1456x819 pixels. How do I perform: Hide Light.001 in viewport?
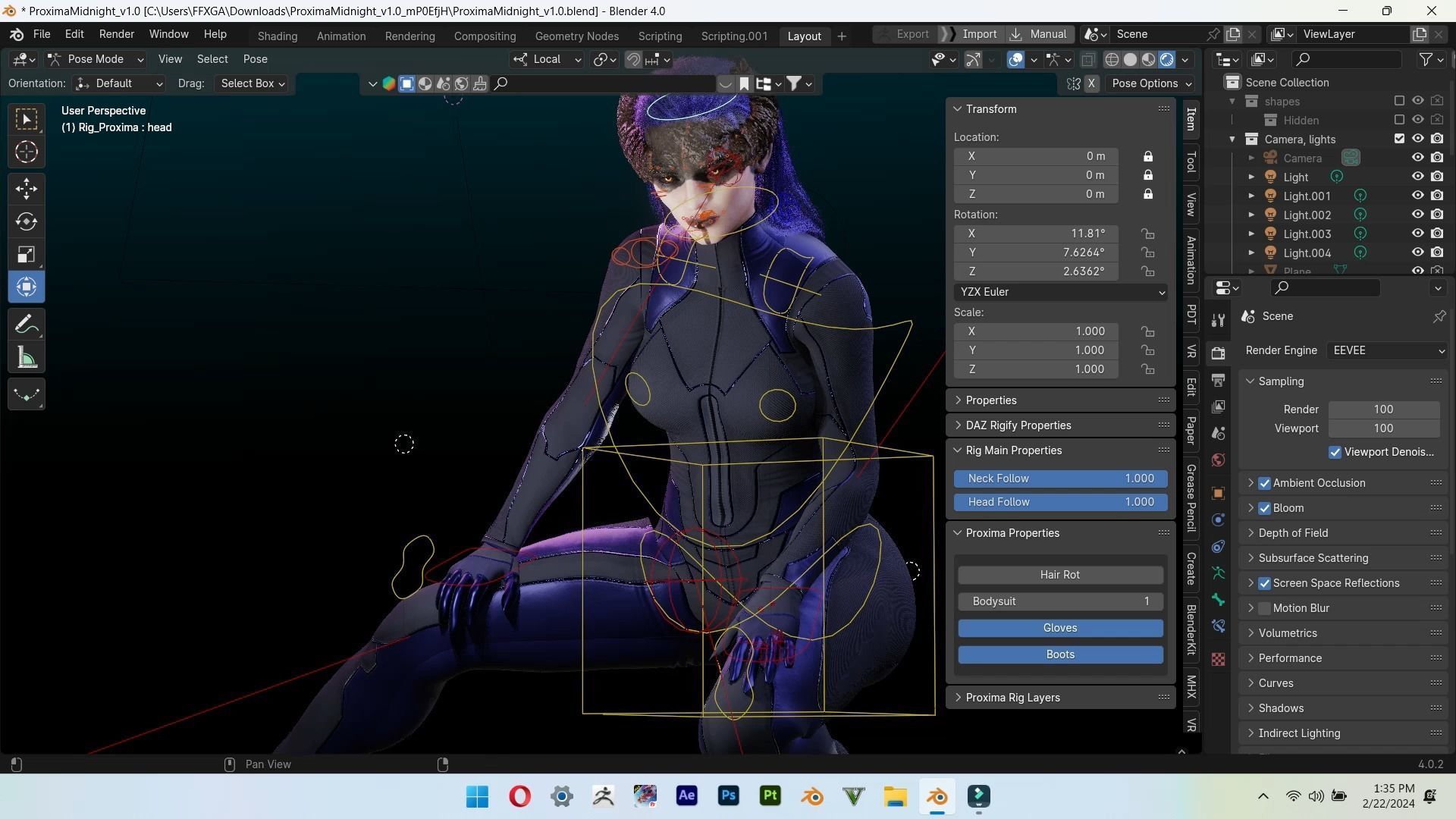click(x=1417, y=196)
